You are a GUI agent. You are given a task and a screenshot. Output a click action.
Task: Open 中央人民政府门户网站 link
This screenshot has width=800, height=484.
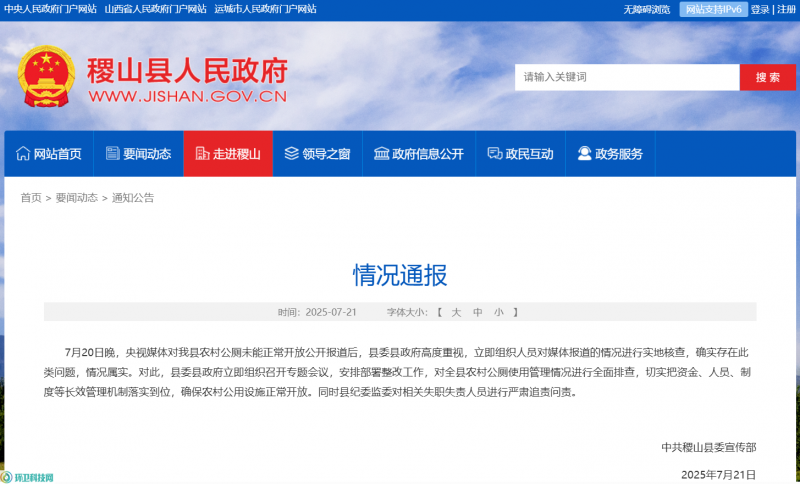pyautogui.click(x=50, y=9)
